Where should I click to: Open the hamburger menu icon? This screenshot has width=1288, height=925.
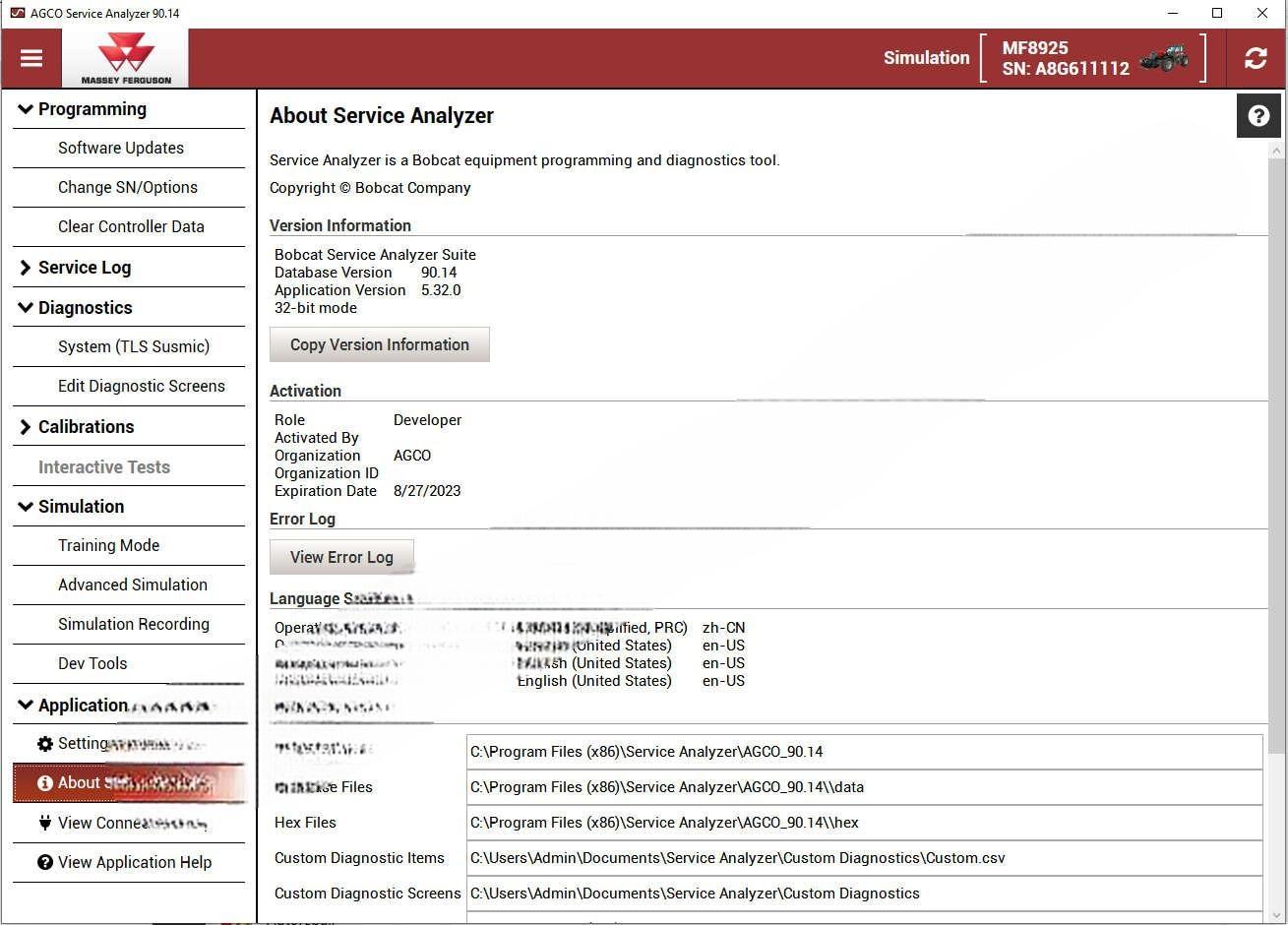(x=31, y=58)
